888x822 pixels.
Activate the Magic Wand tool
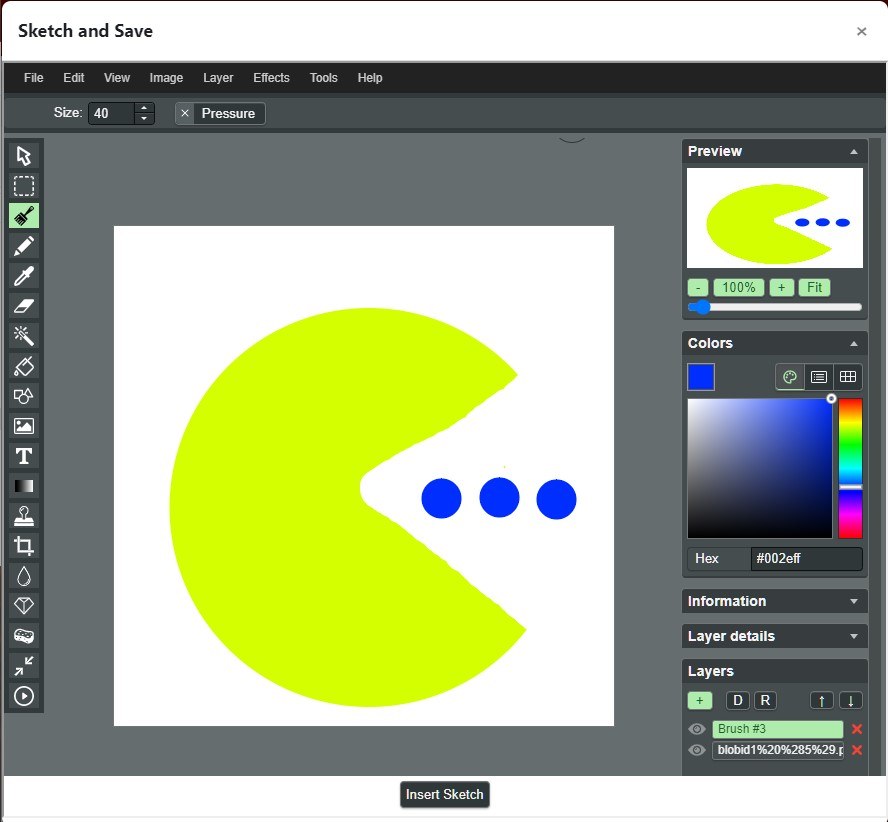[24, 336]
